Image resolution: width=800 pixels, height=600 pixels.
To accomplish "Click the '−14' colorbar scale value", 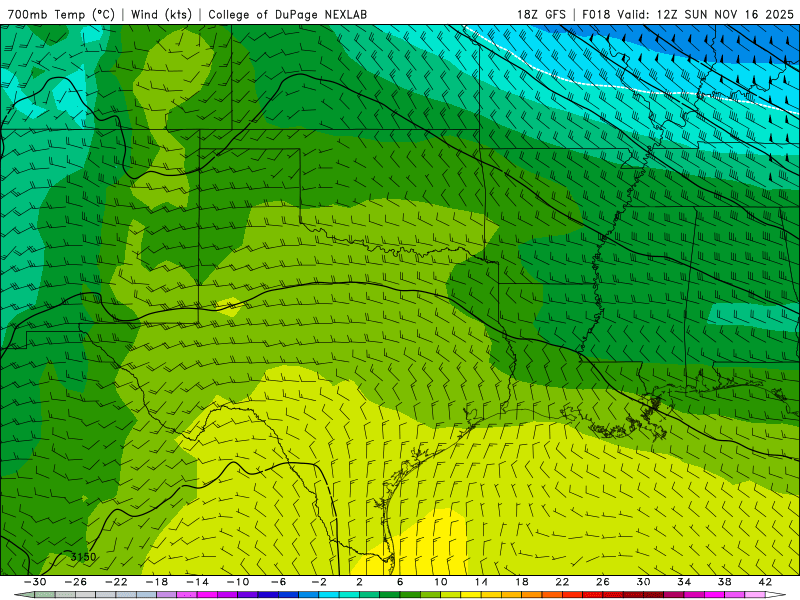I will (197, 582).
